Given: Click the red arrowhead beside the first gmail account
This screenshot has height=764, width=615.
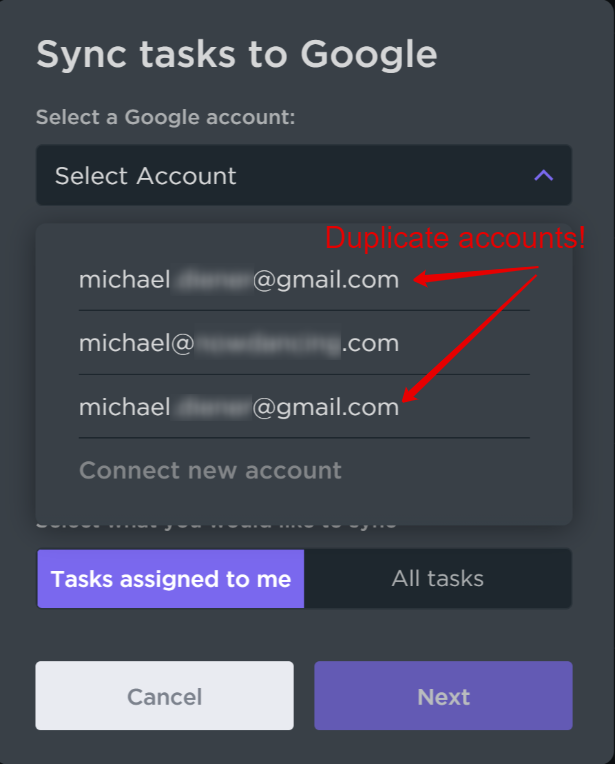Looking at the screenshot, I should tap(422, 279).
